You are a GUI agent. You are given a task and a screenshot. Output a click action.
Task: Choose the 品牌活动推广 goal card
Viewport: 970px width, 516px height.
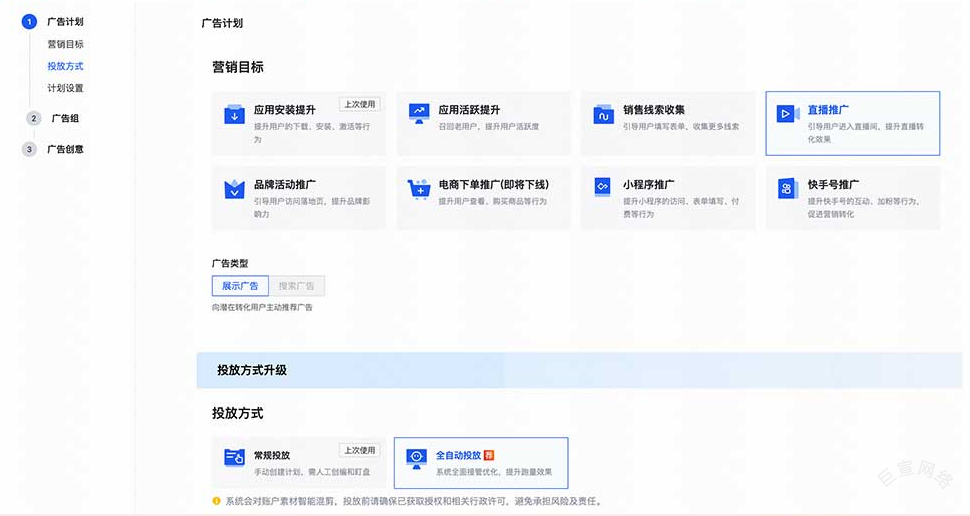coord(299,198)
